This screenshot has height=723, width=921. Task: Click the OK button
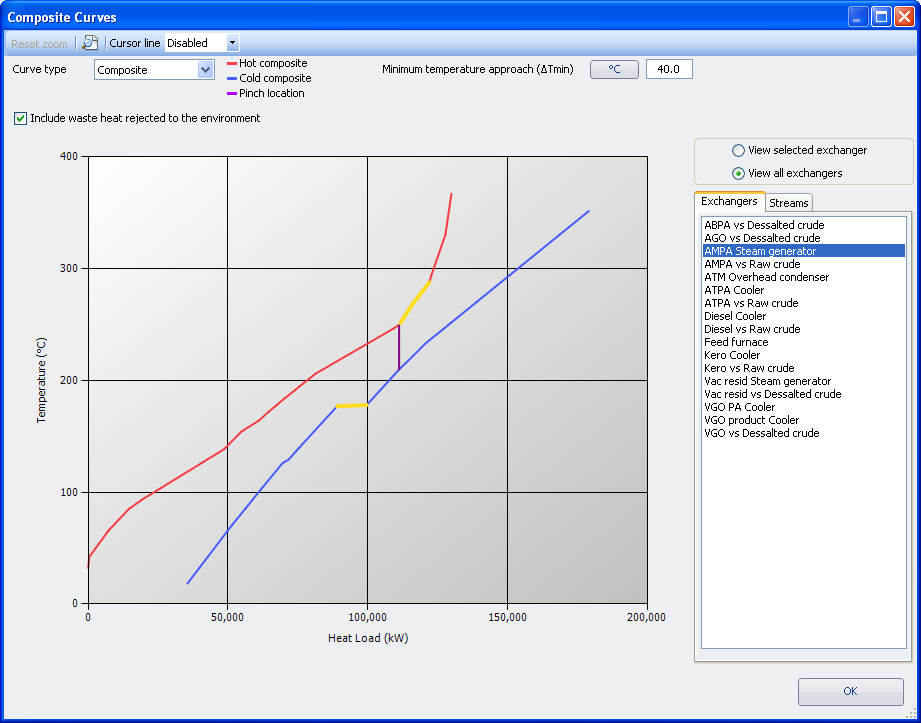click(851, 691)
